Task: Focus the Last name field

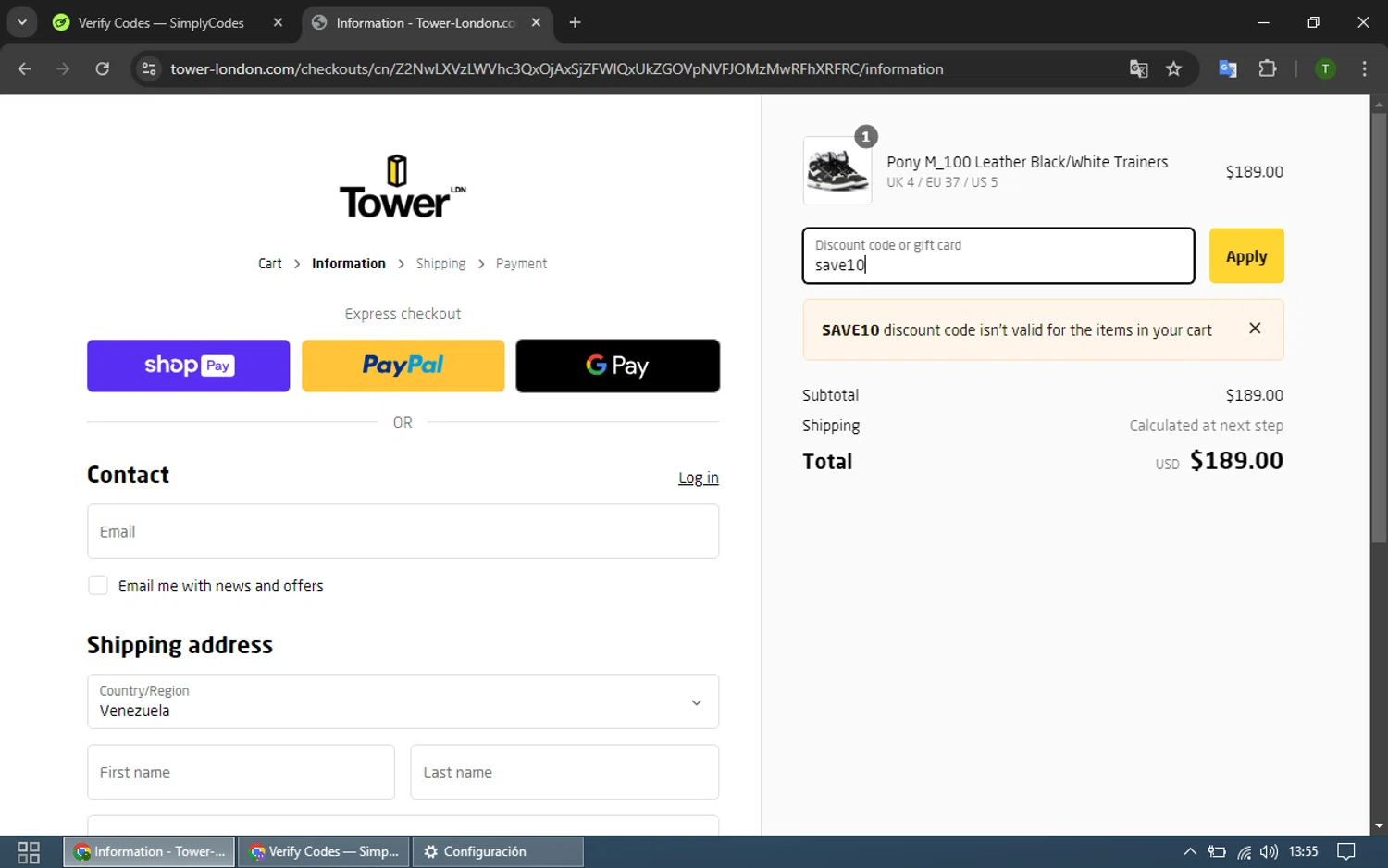Action: (564, 772)
